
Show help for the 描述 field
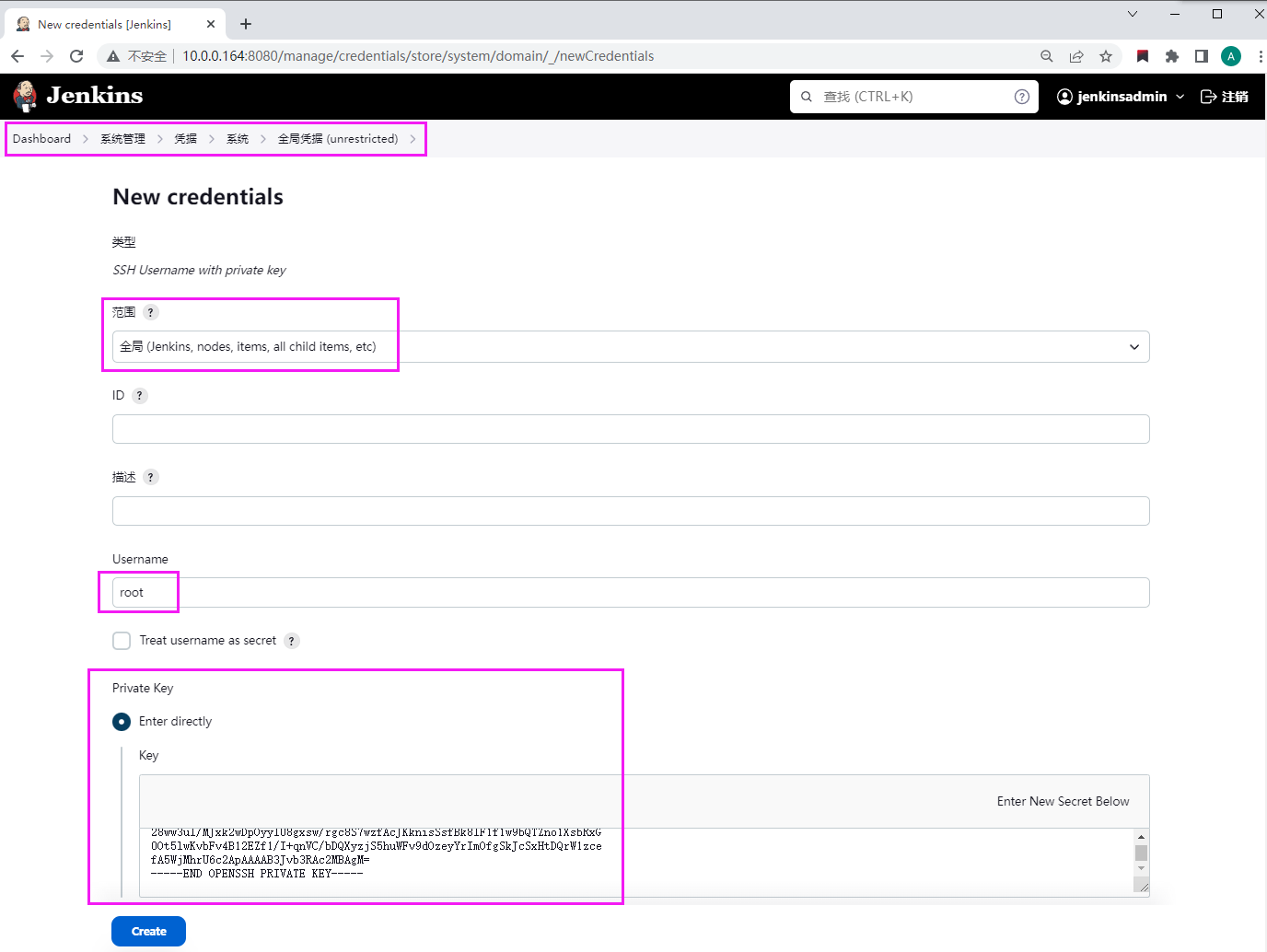pyautogui.click(x=151, y=477)
